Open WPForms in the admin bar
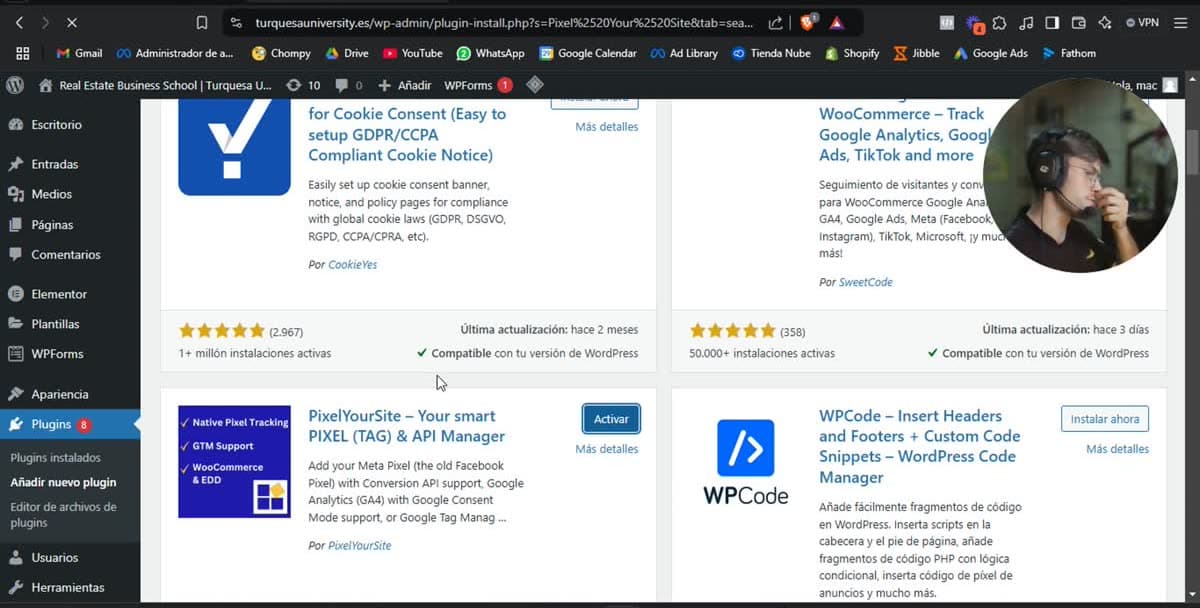Image resolution: width=1200 pixels, height=608 pixels. point(478,85)
